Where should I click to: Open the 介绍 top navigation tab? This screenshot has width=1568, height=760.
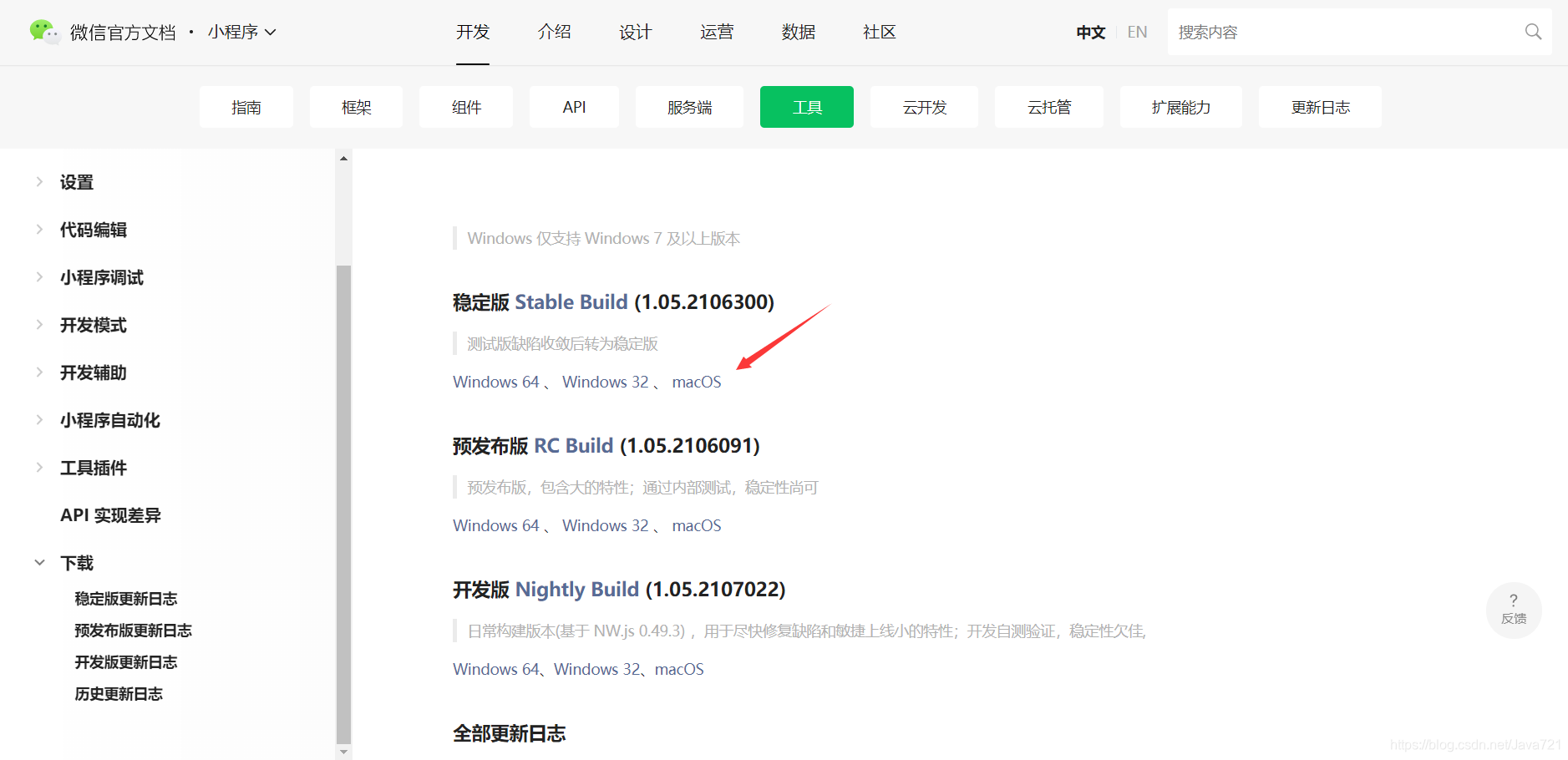pyautogui.click(x=555, y=32)
